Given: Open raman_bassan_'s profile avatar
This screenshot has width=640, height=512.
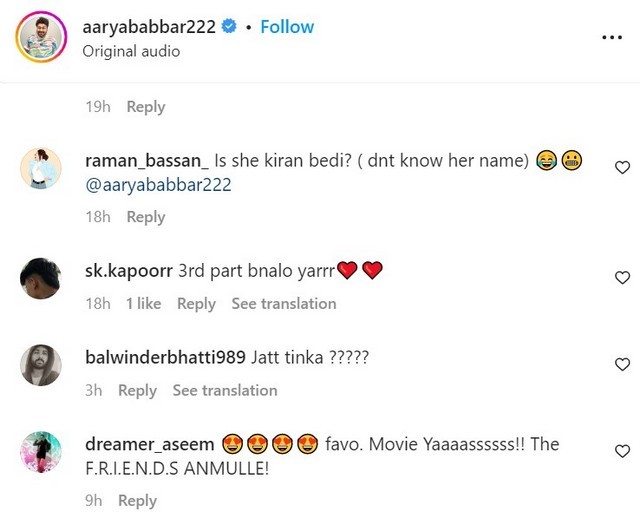Looking at the screenshot, I should (x=41, y=168).
